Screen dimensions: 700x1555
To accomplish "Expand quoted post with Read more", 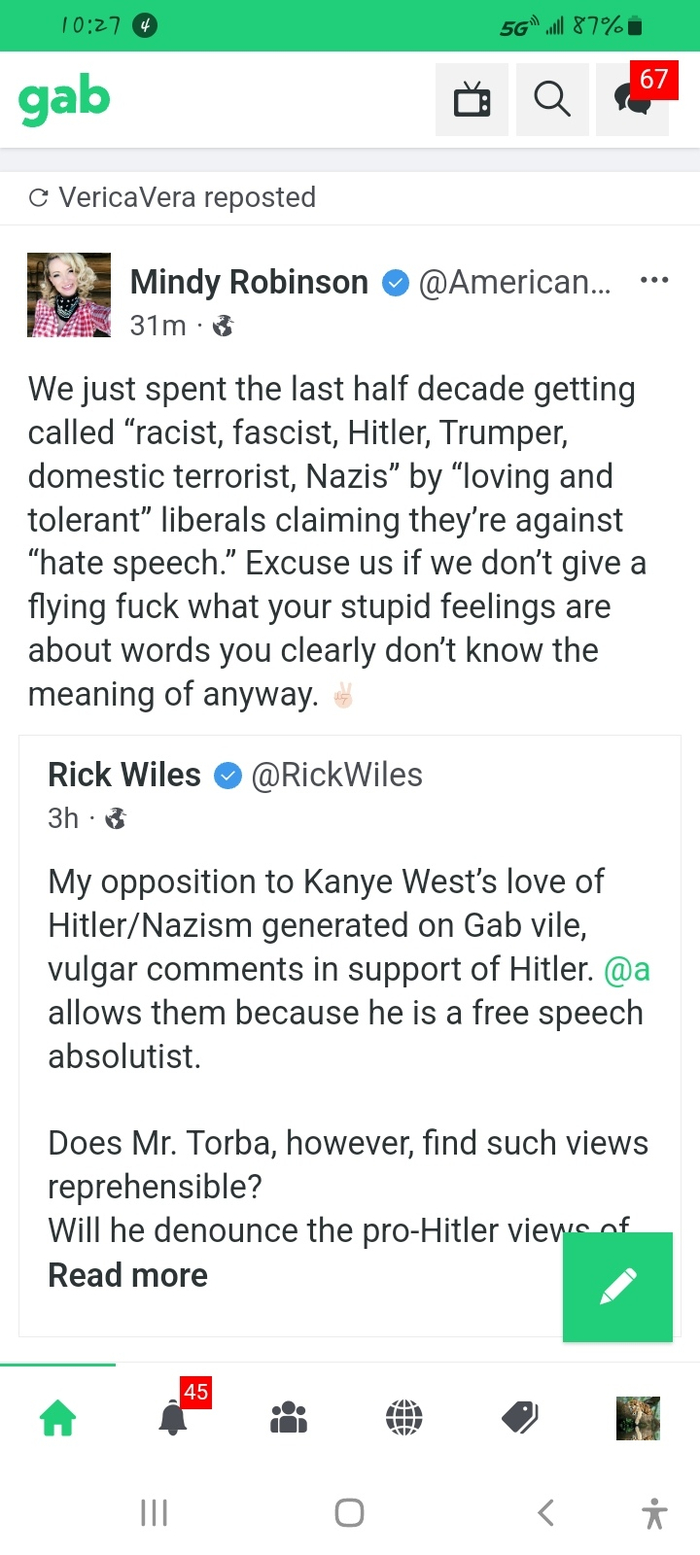I will [x=128, y=1275].
